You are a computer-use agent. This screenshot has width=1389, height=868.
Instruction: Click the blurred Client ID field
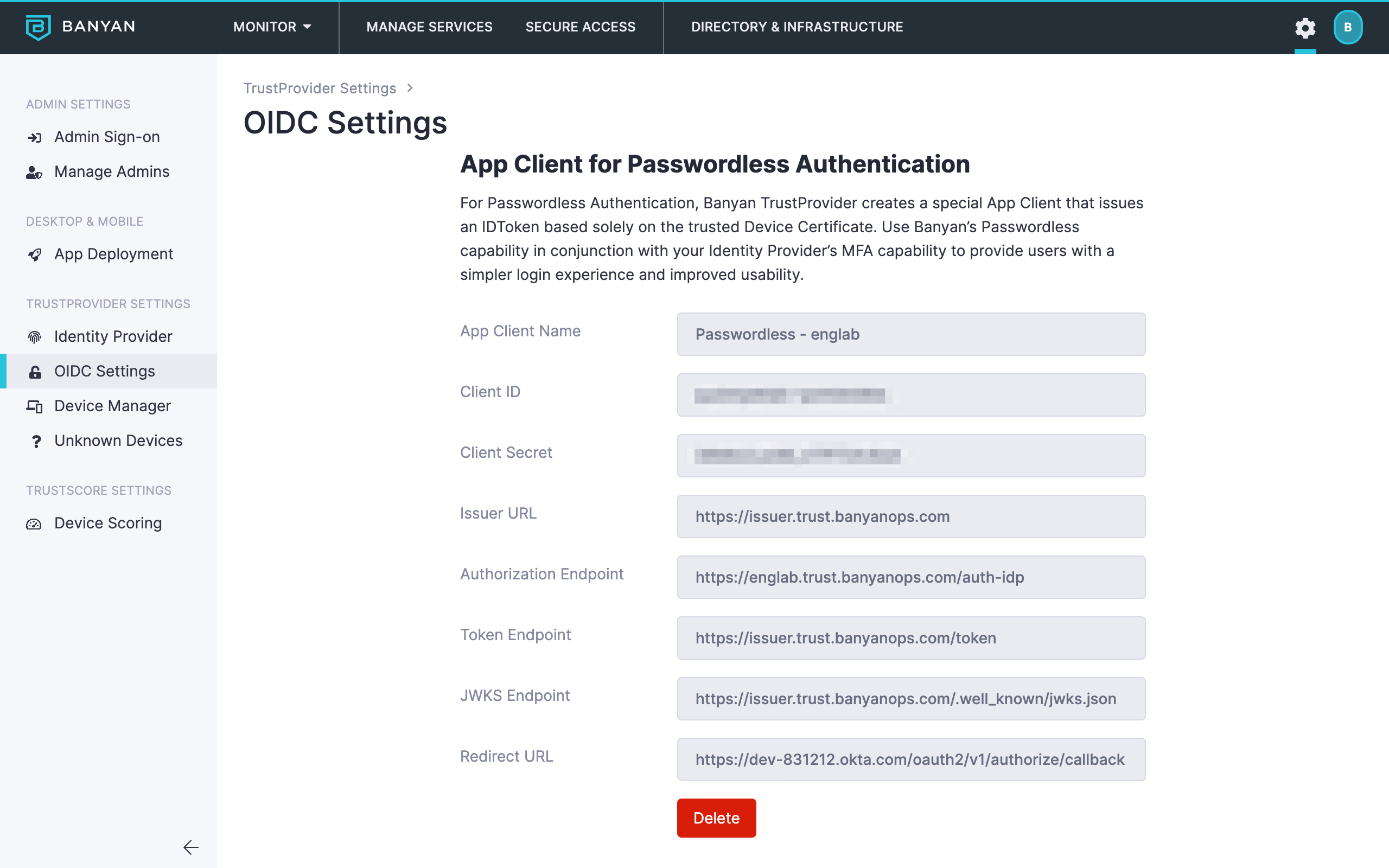pos(911,395)
